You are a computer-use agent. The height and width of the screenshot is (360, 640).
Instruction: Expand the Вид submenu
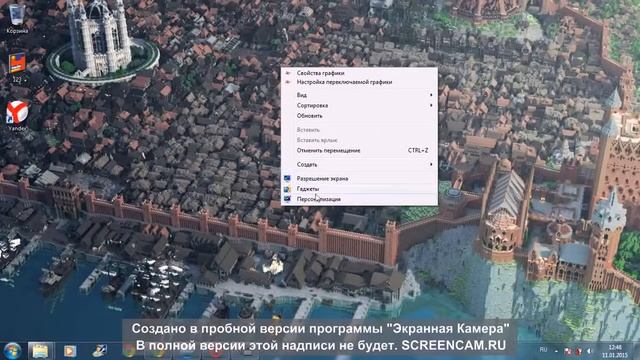(359, 95)
